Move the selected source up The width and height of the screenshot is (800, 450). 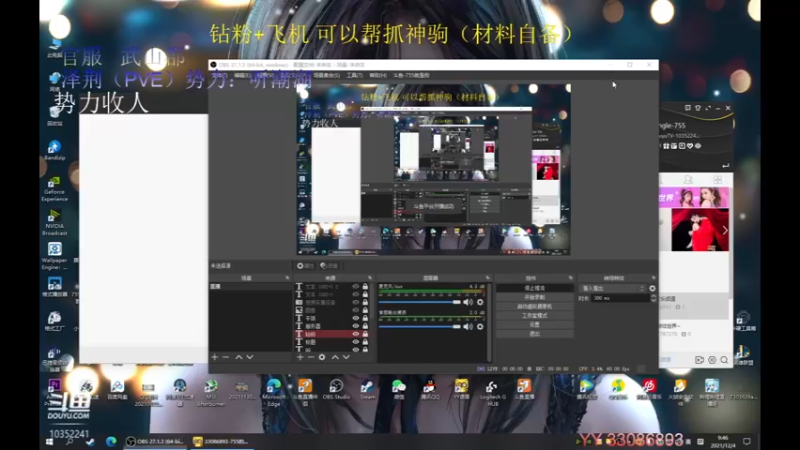click(335, 357)
